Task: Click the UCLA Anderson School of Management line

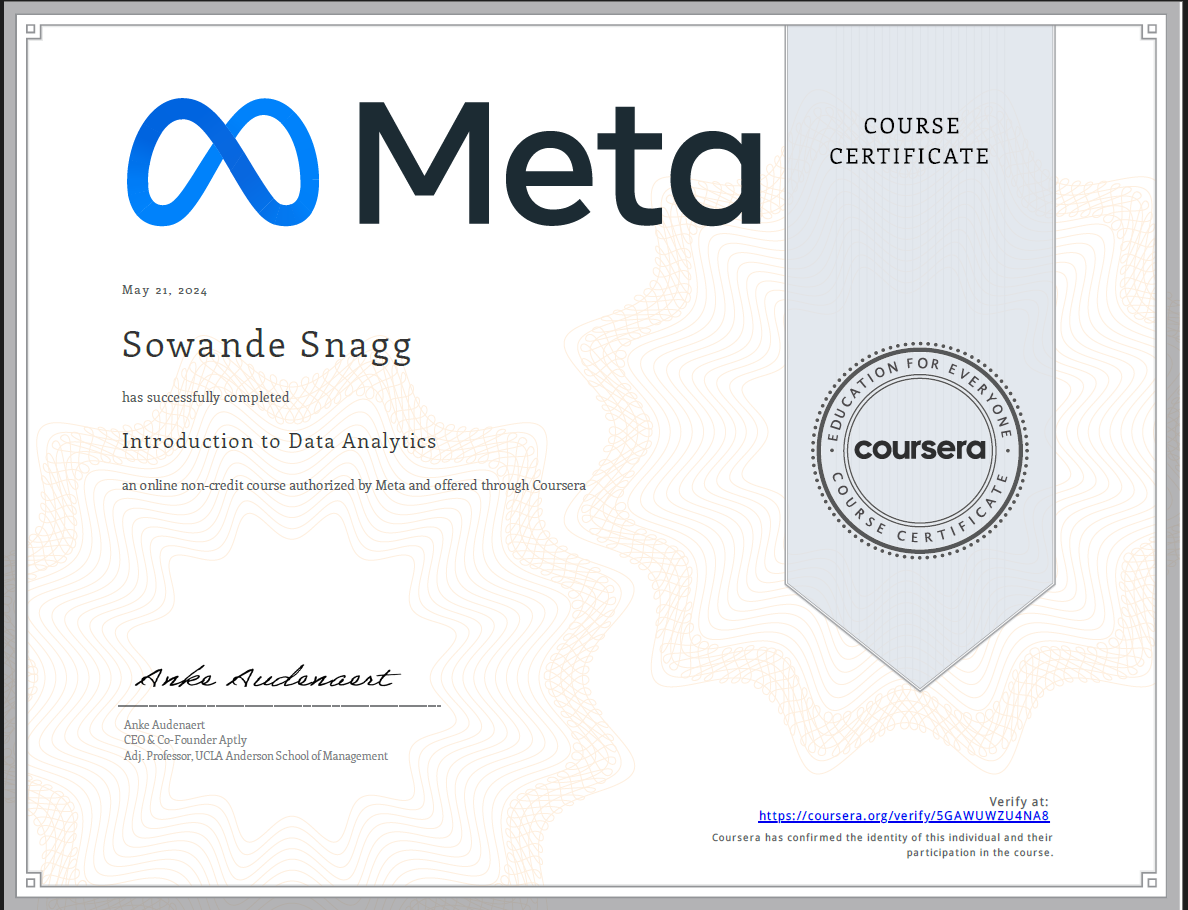Action: click(x=255, y=756)
